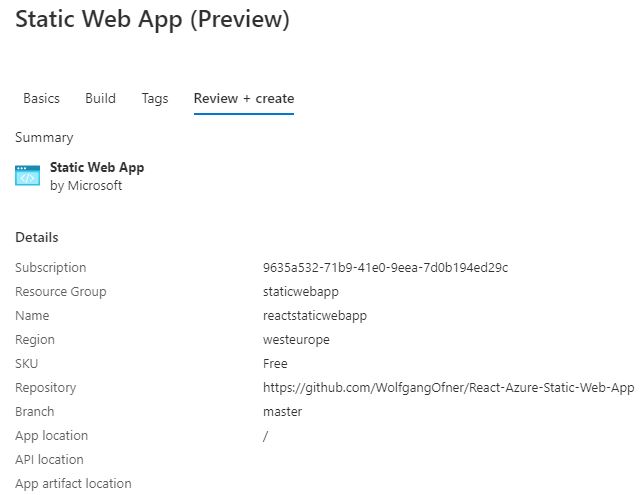Select the Review + create tab

point(244,98)
